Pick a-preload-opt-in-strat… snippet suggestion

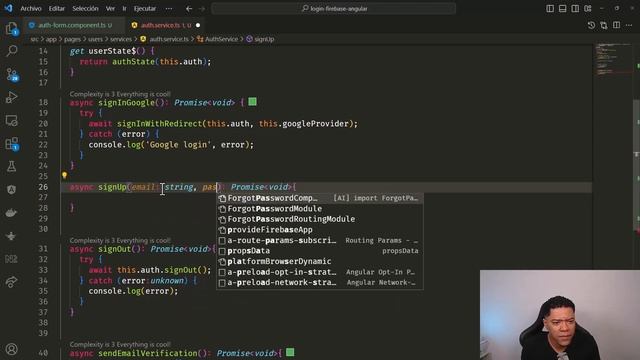coord(320,272)
